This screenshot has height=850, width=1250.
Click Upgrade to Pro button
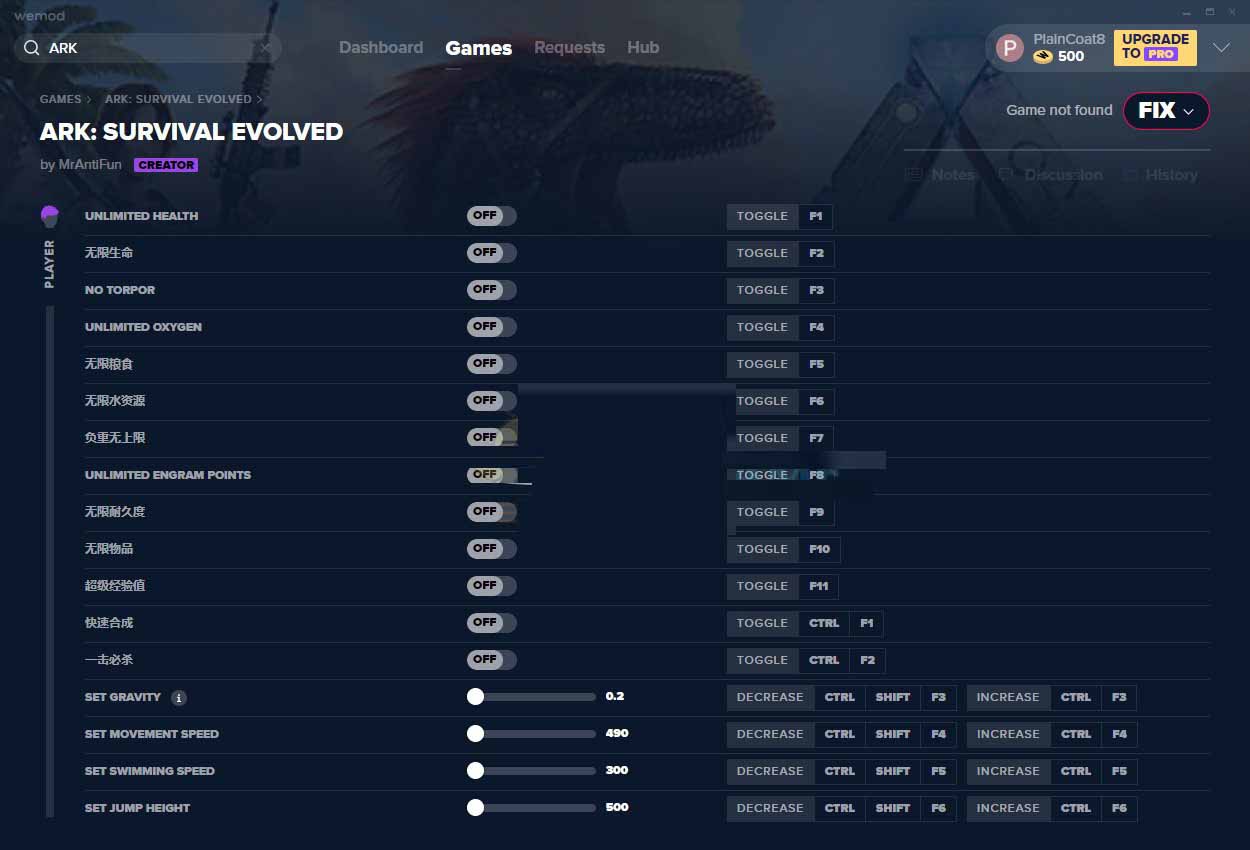tap(1155, 47)
